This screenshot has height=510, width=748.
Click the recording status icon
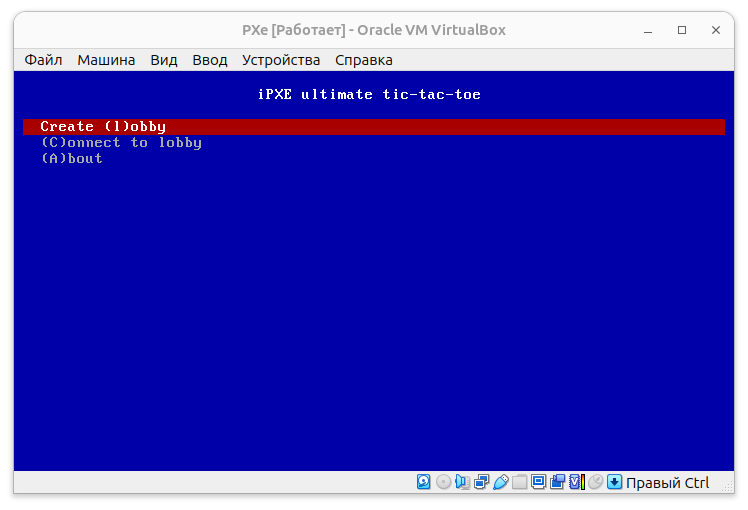(558, 482)
